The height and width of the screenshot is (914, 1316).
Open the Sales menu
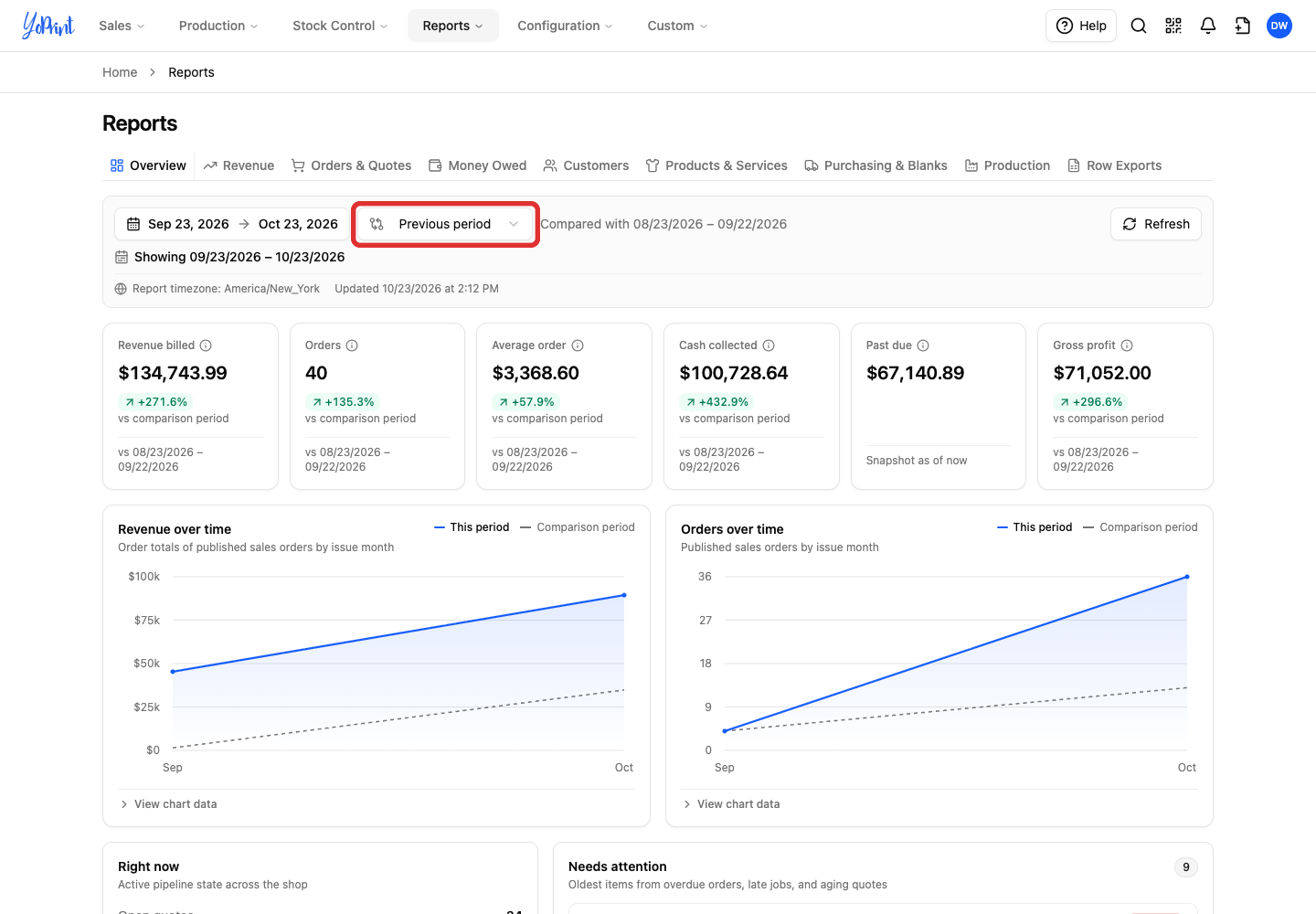click(122, 26)
